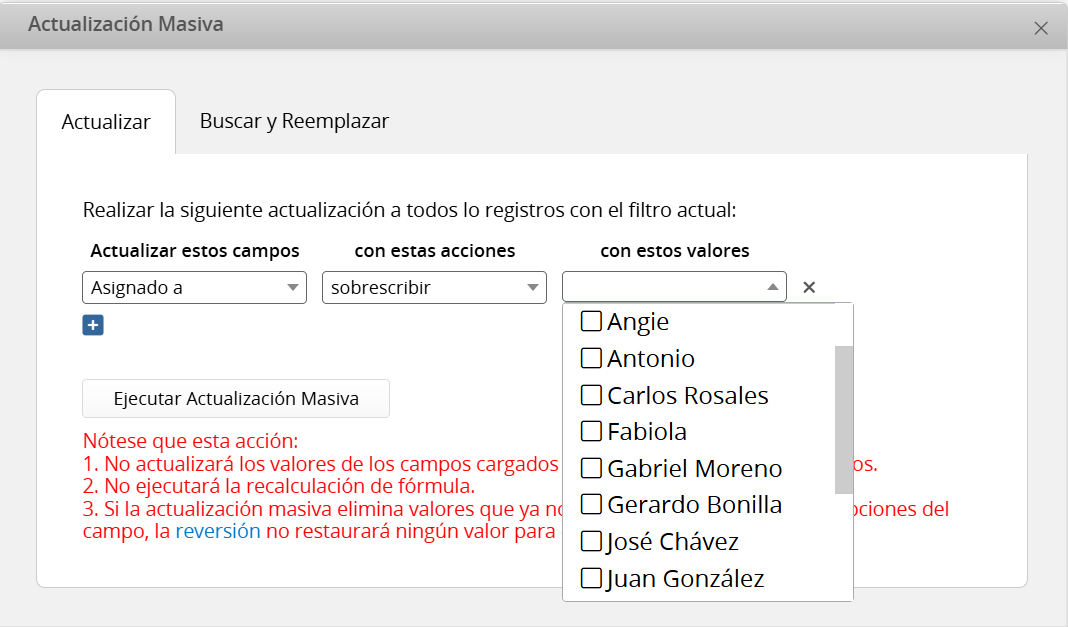Tick the Antonio option
Viewport: 1068px width, 627px height.
591,358
